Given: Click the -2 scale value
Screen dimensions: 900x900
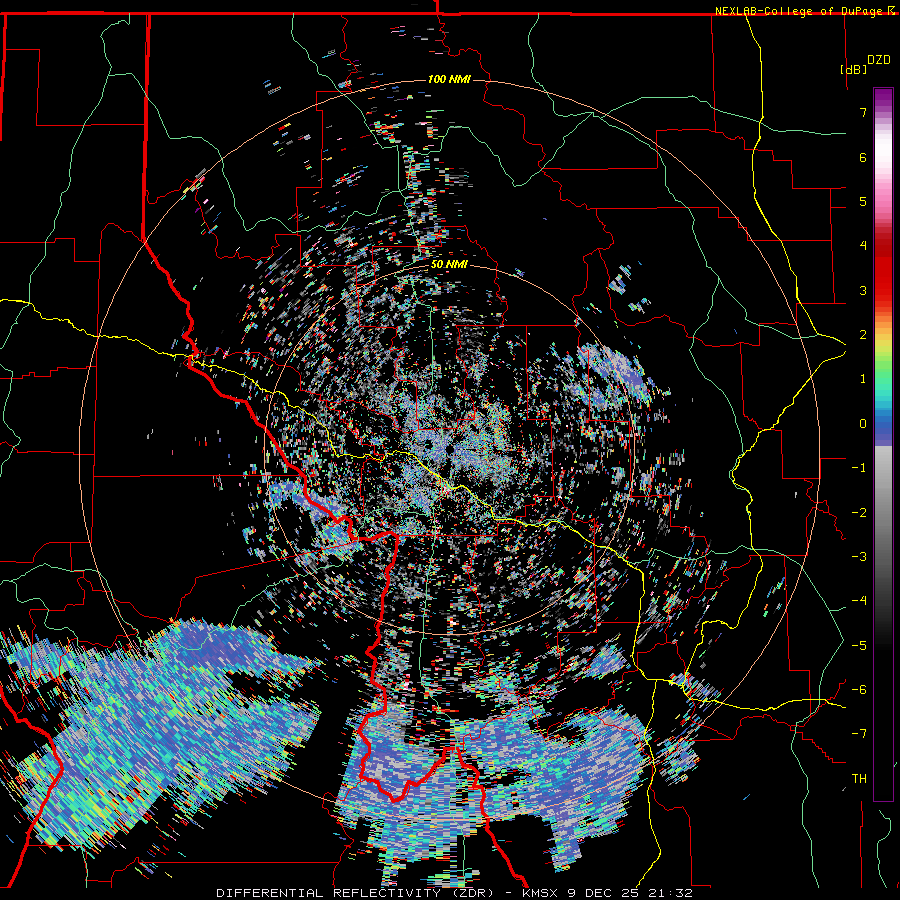Looking at the screenshot, I should [x=859, y=513].
